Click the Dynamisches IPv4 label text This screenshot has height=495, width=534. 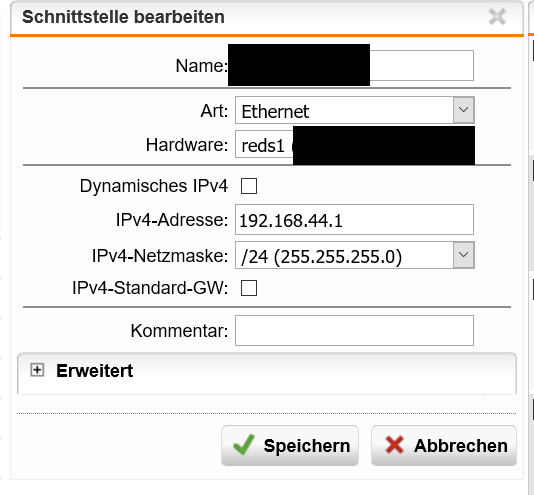154,186
